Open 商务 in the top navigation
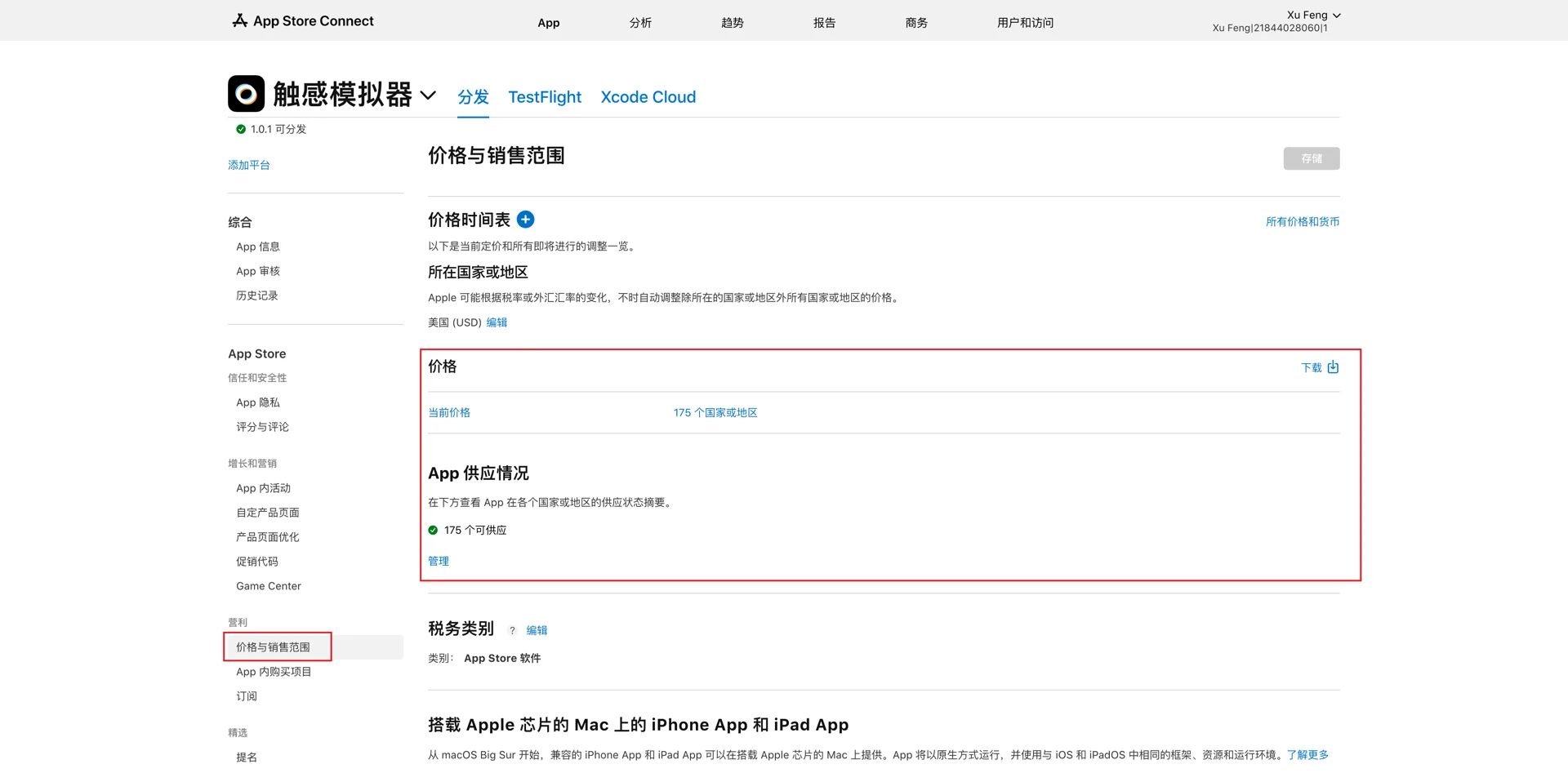Screen dimensions: 1568x782 tap(916, 22)
